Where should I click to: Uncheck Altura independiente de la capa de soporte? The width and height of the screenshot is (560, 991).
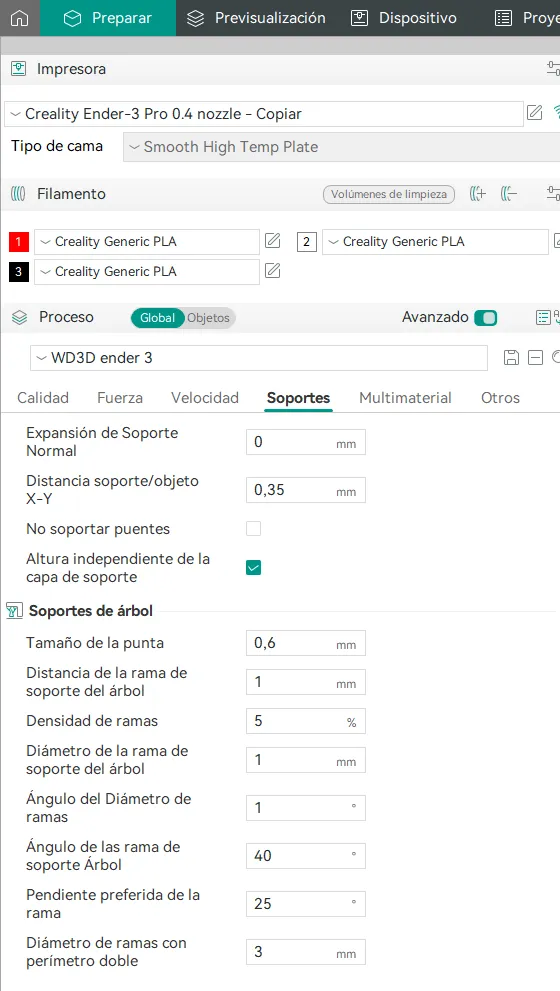tap(253, 568)
